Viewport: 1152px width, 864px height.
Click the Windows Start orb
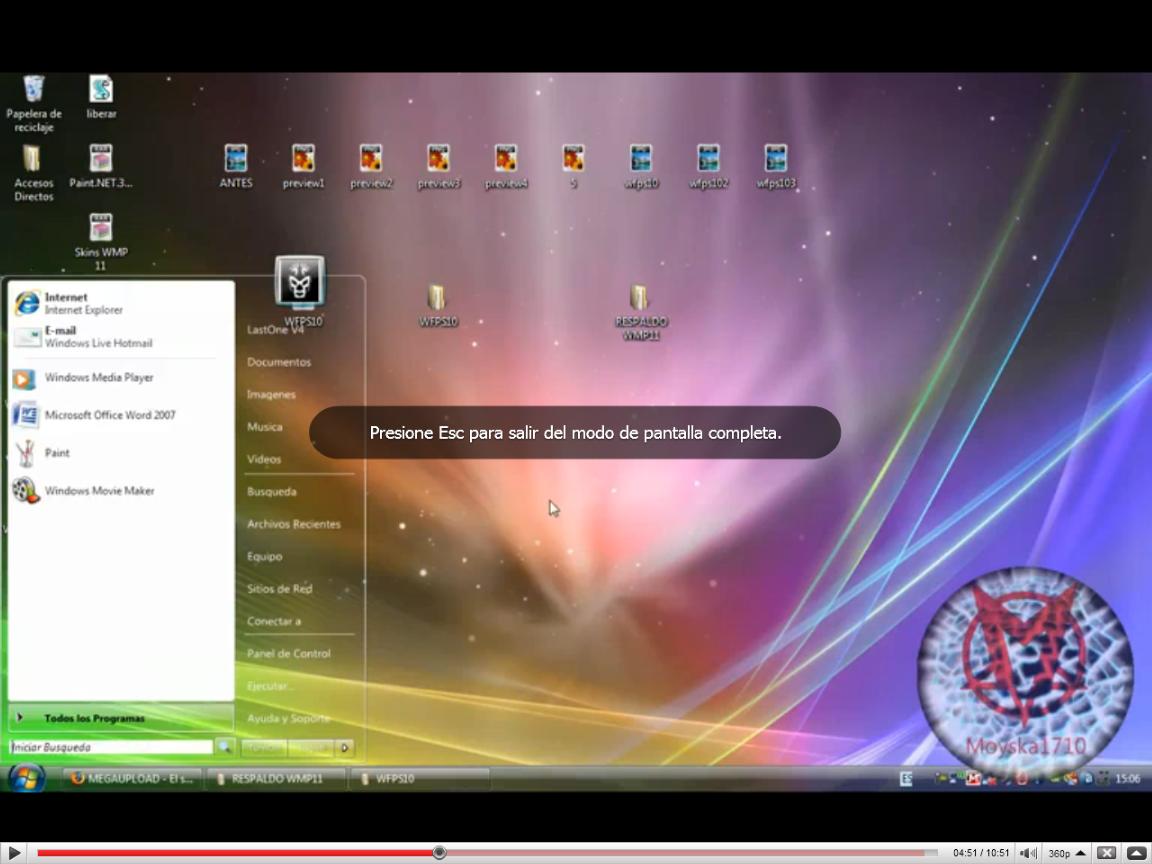(26, 778)
